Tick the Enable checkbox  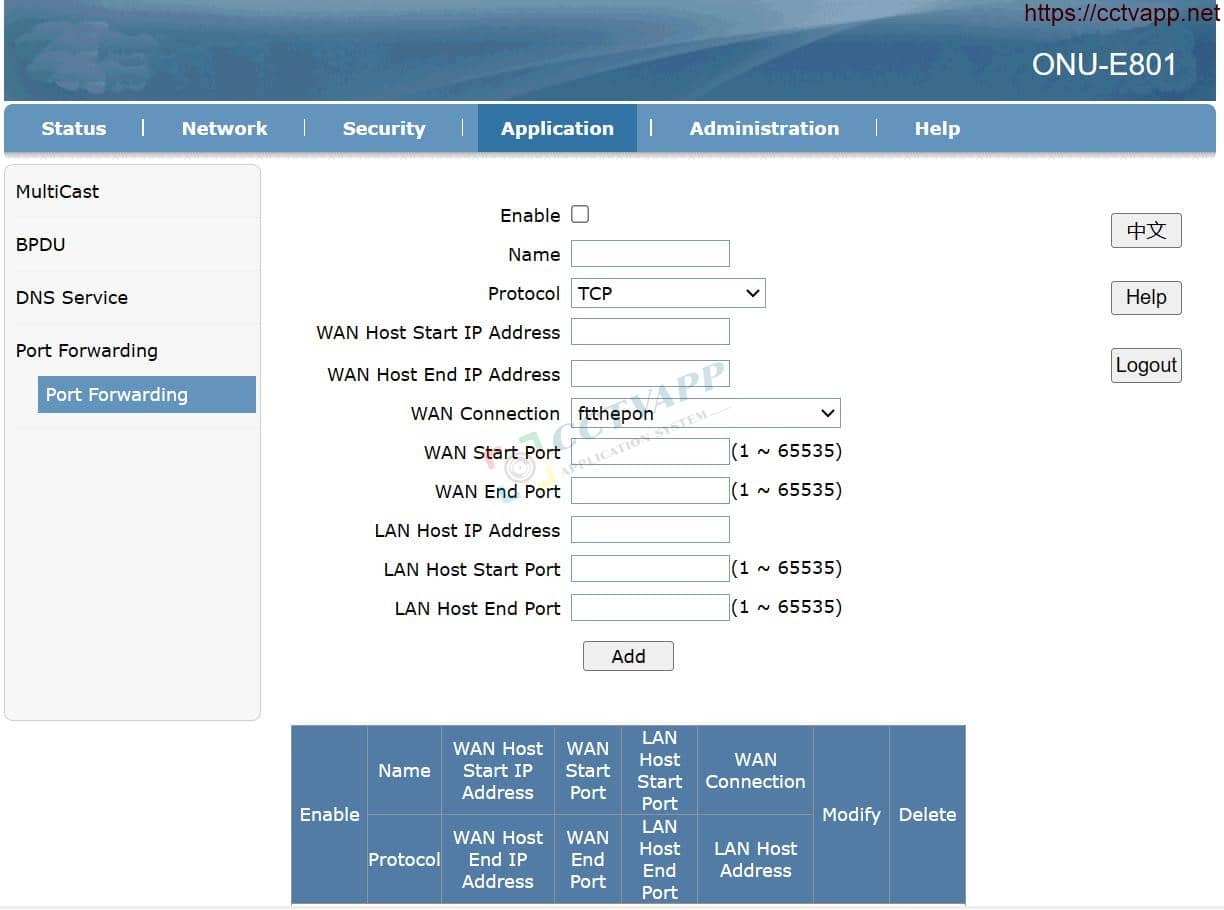click(x=580, y=214)
